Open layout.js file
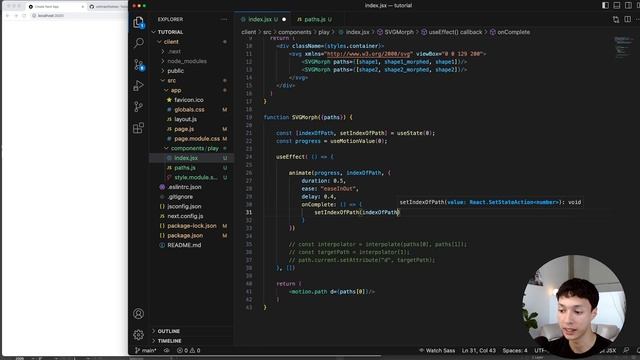Screen dimensions: 640x360 point(185,119)
